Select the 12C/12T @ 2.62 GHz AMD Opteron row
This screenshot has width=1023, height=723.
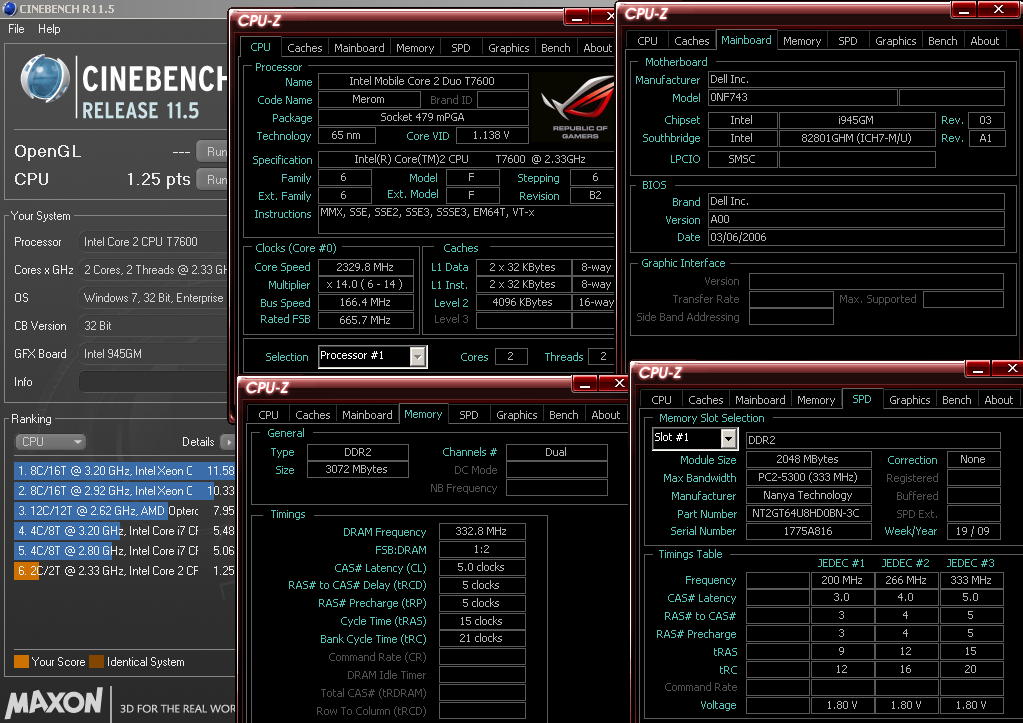point(124,511)
